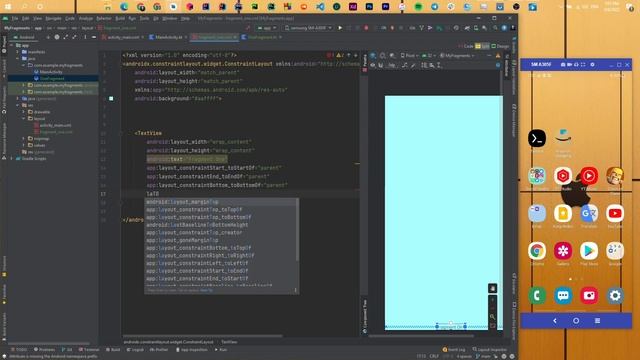Switch editor to Design view mode

point(500,46)
